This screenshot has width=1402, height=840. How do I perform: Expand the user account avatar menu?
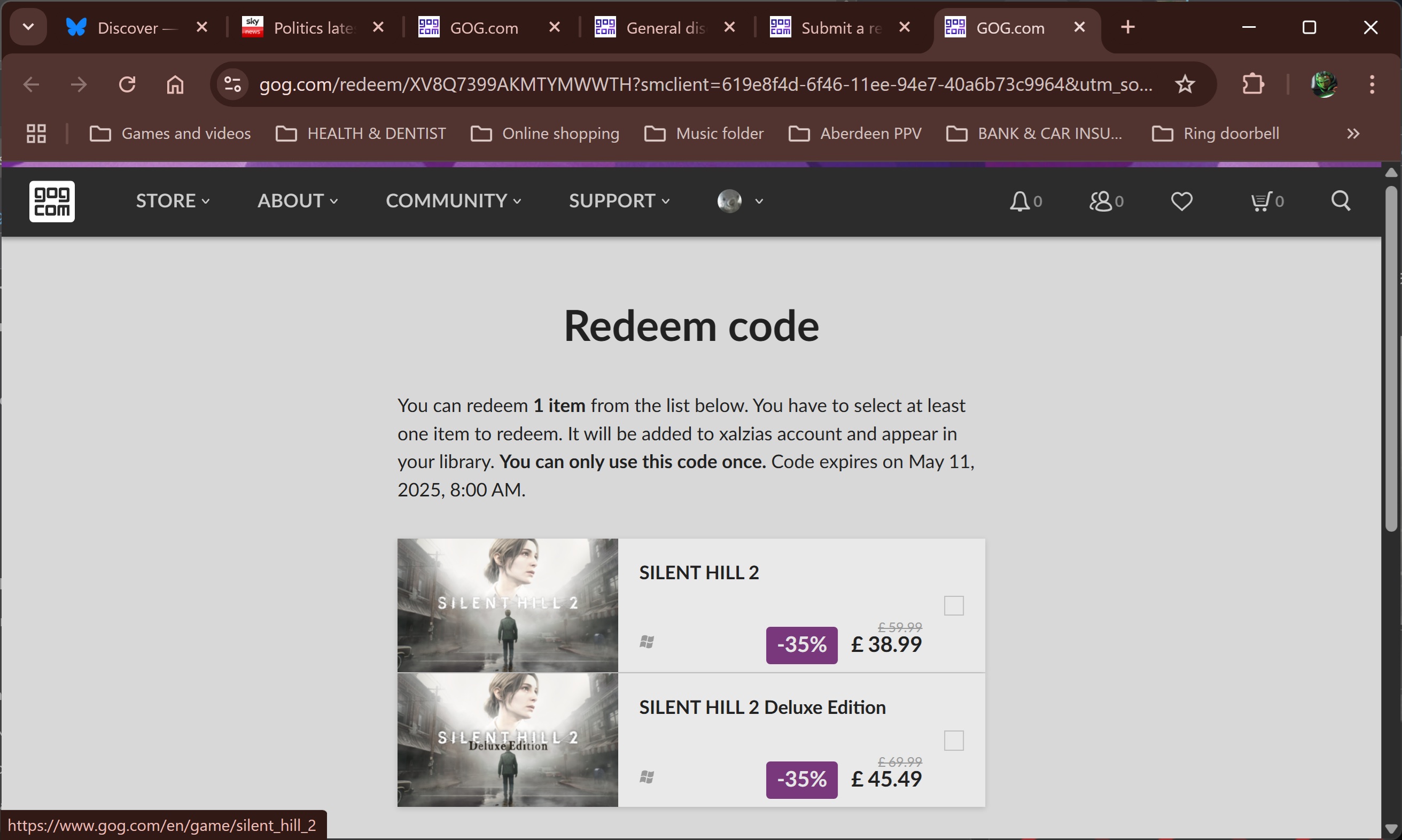pos(740,201)
